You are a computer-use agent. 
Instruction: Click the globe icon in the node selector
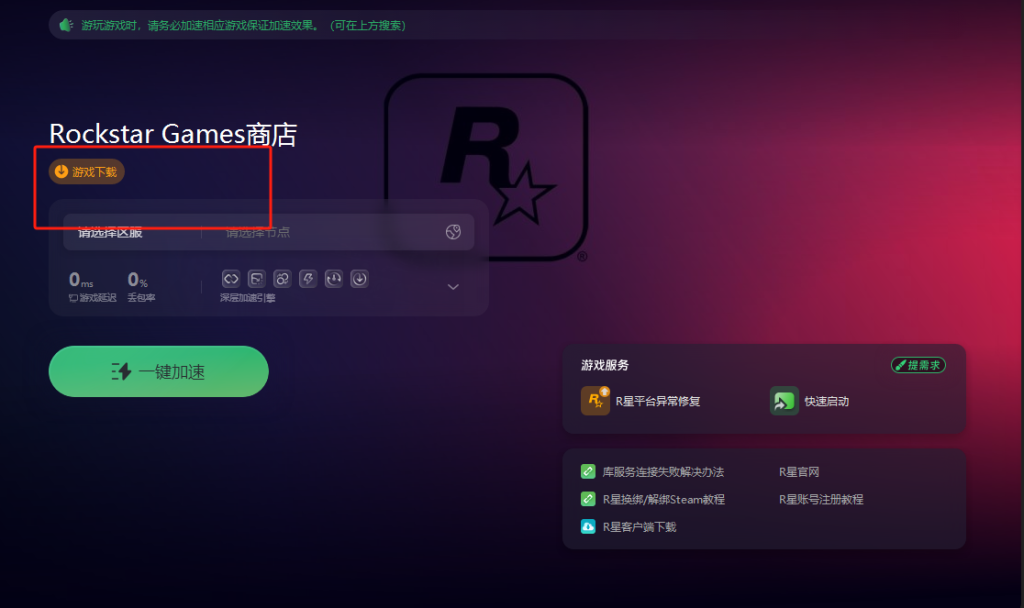[453, 232]
